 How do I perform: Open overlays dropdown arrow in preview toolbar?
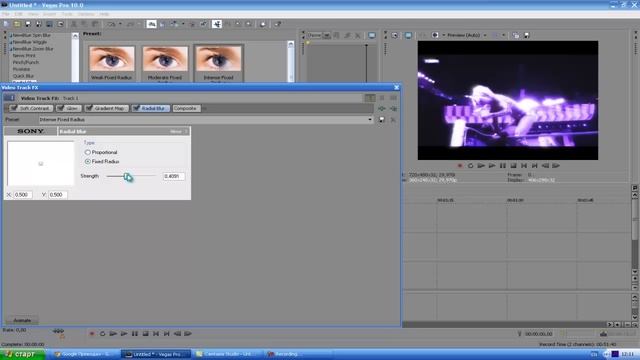coord(504,36)
